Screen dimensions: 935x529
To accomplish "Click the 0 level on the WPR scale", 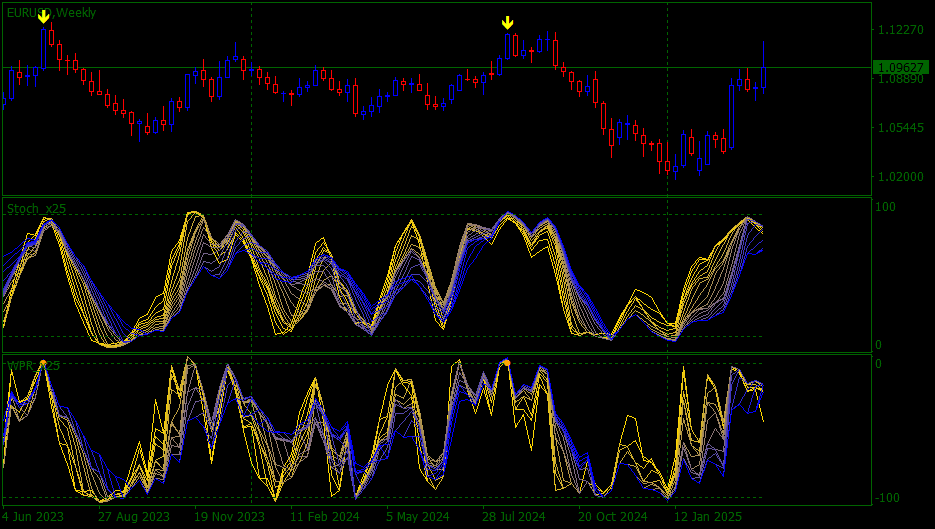I will pyautogui.click(x=878, y=364).
